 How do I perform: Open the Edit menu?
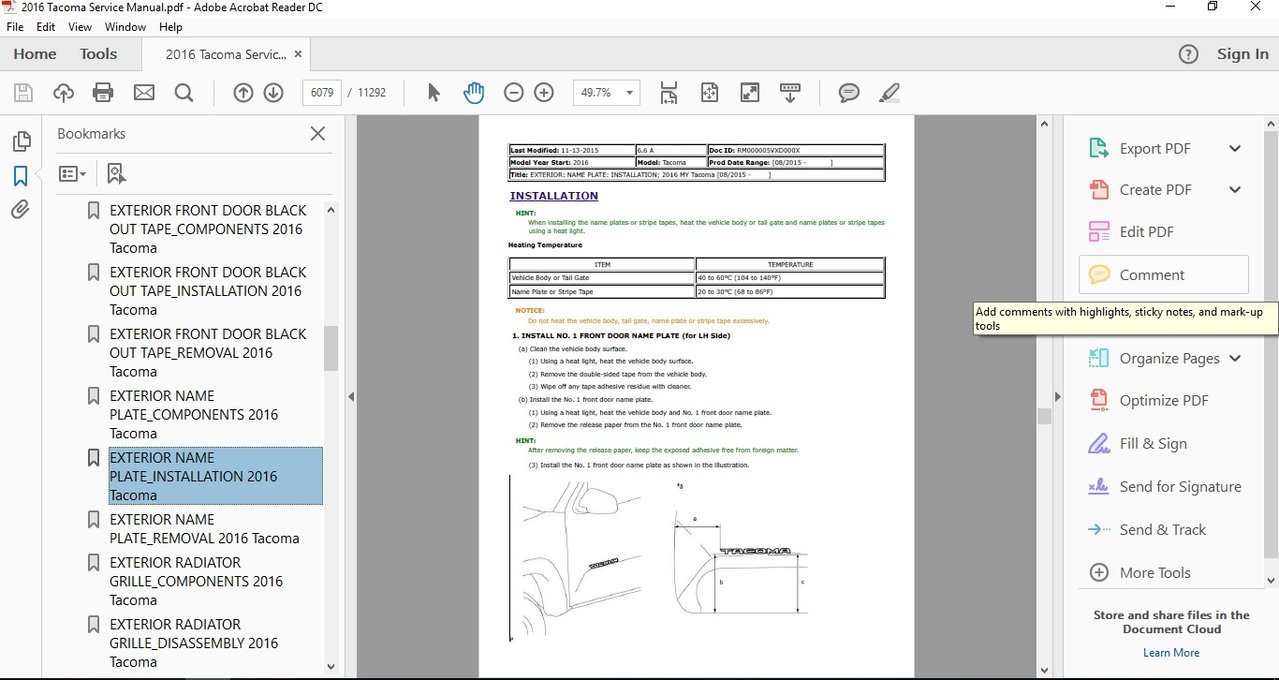46,27
